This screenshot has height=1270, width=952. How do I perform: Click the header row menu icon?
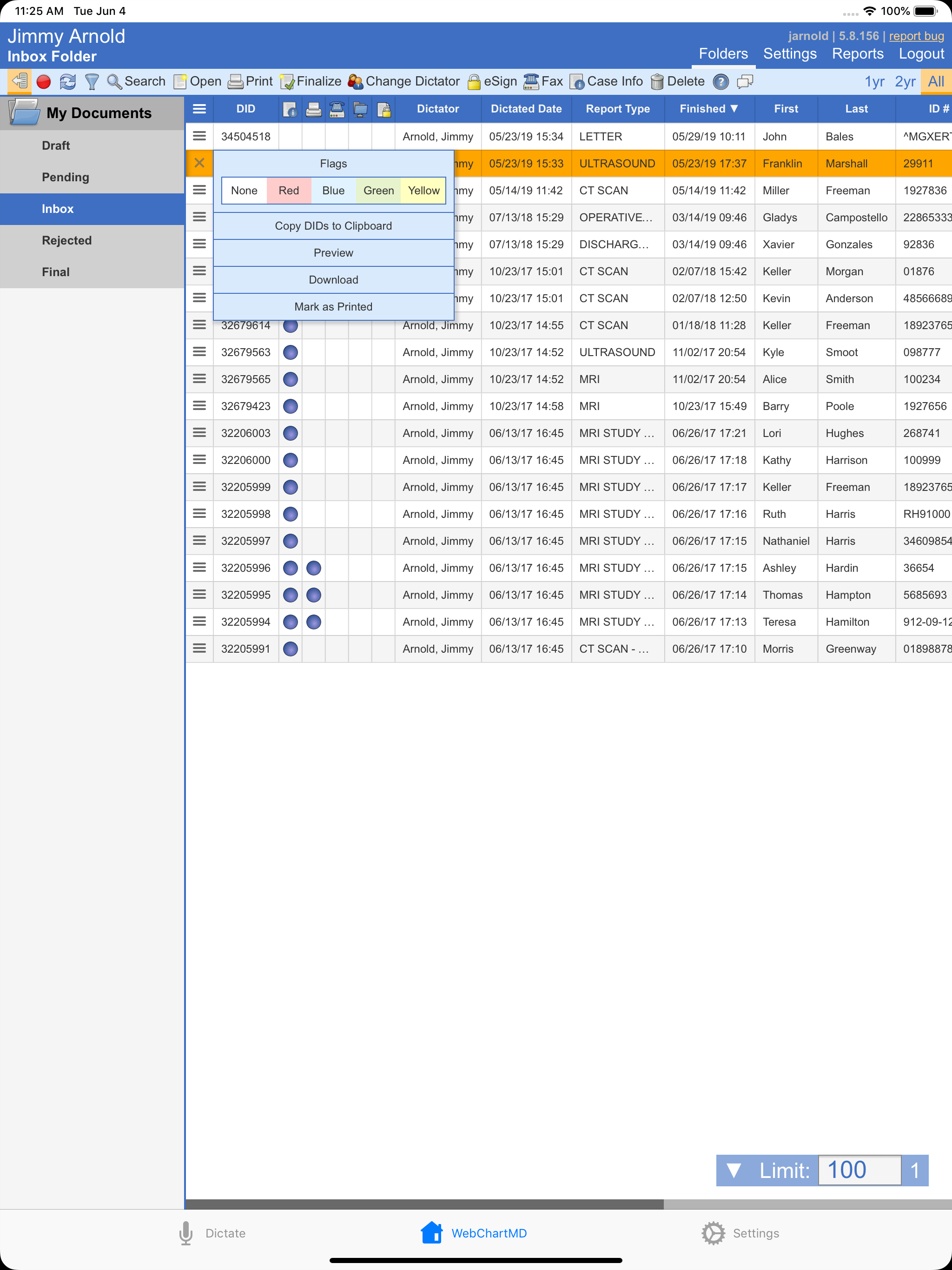click(199, 109)
